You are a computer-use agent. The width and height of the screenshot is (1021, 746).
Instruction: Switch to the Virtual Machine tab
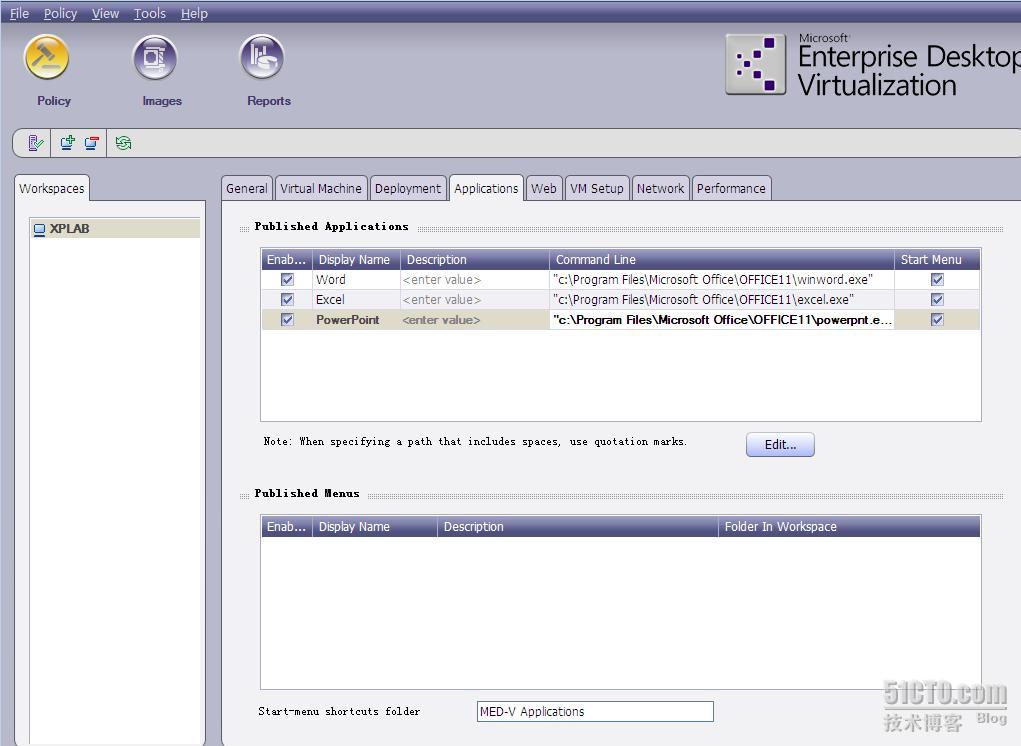tap(321, 189)
